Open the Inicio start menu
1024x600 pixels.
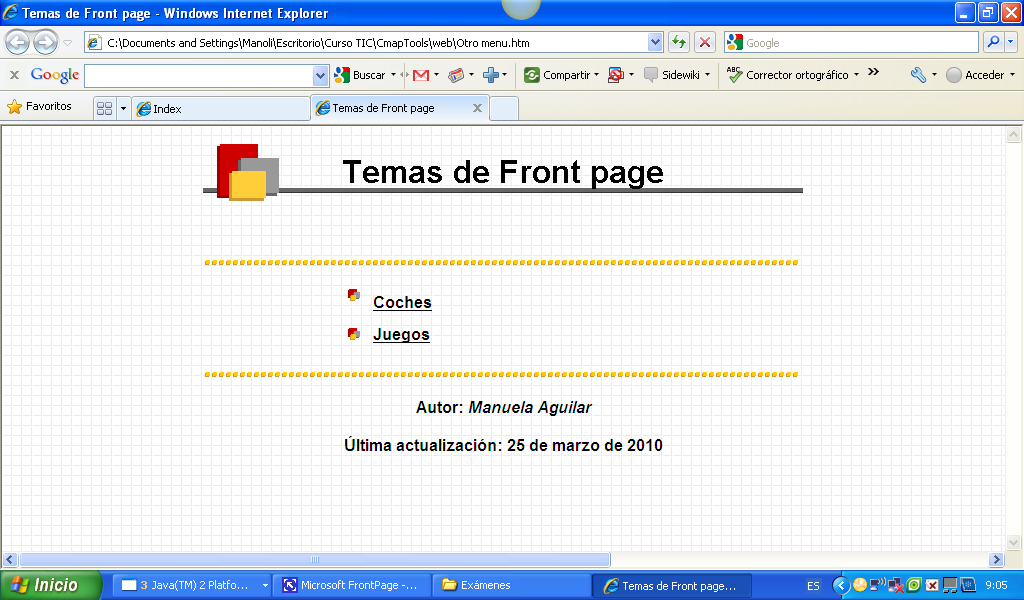[51, 585]
